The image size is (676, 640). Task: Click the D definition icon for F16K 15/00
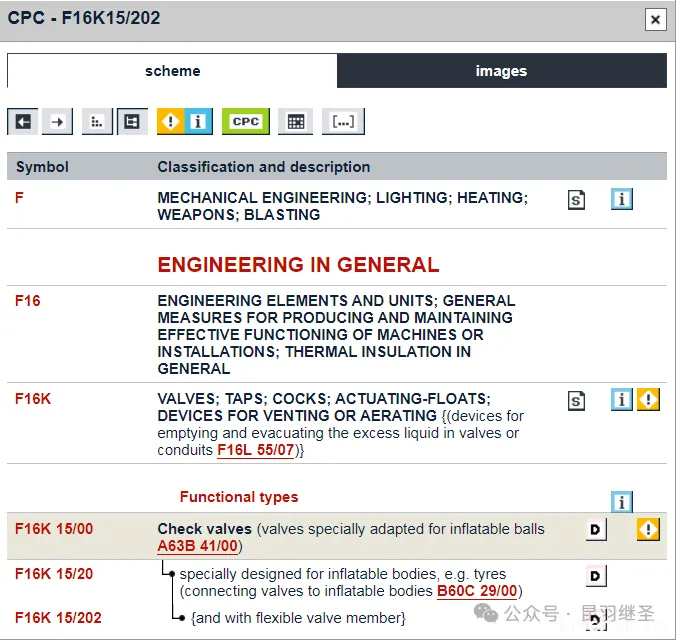596,529
